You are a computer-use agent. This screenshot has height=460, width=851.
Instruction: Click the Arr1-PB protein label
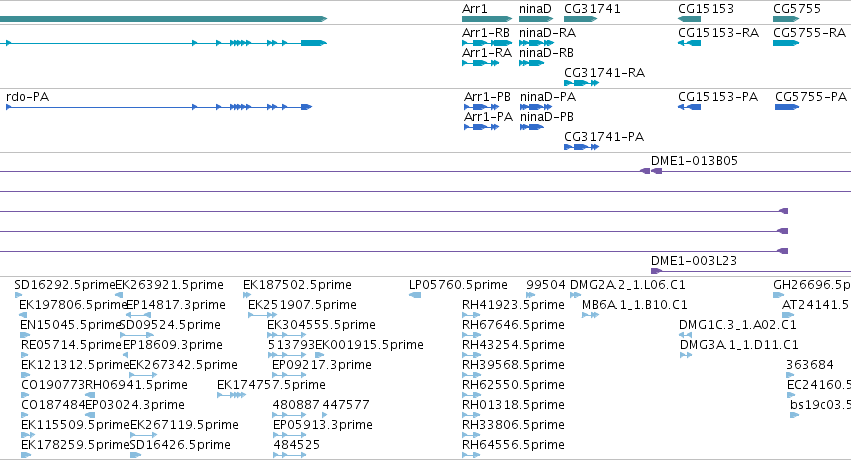pos(487,97)
